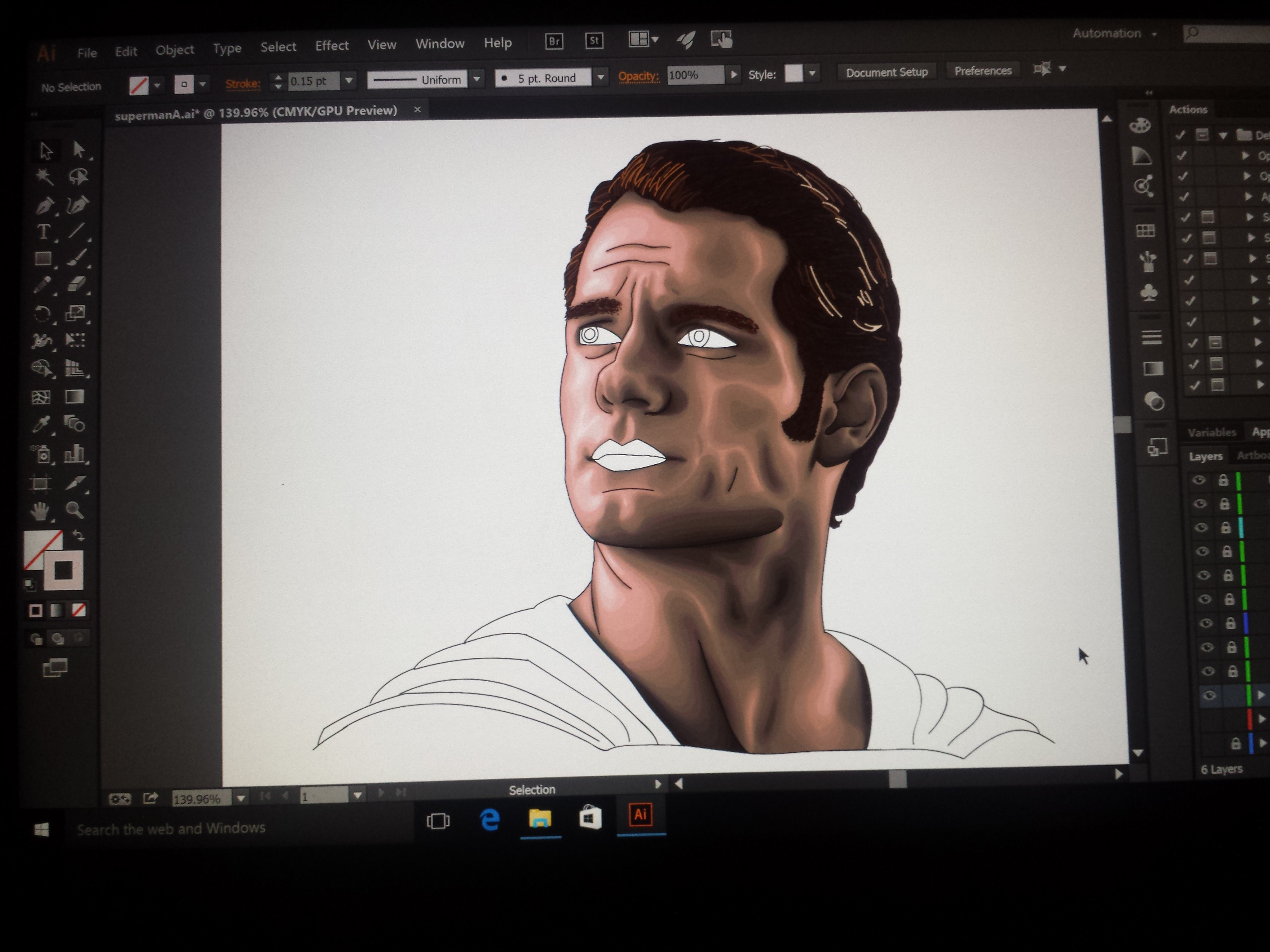Select the Rectangle tool
The image size is (1270, 952).
point(43,259)
